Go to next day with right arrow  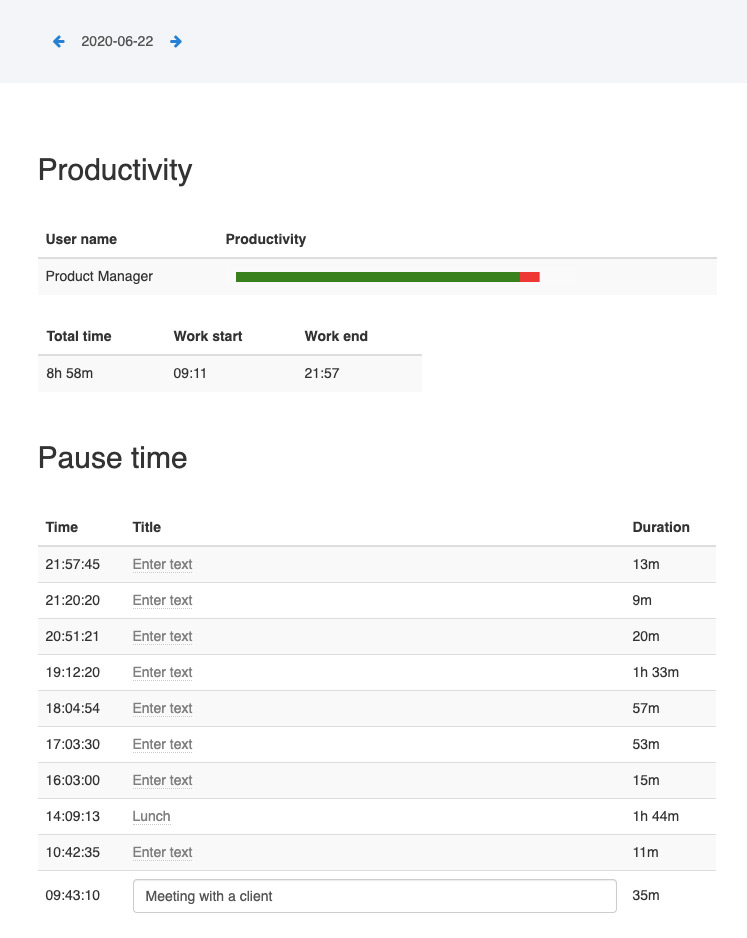(x=176, y=41)
